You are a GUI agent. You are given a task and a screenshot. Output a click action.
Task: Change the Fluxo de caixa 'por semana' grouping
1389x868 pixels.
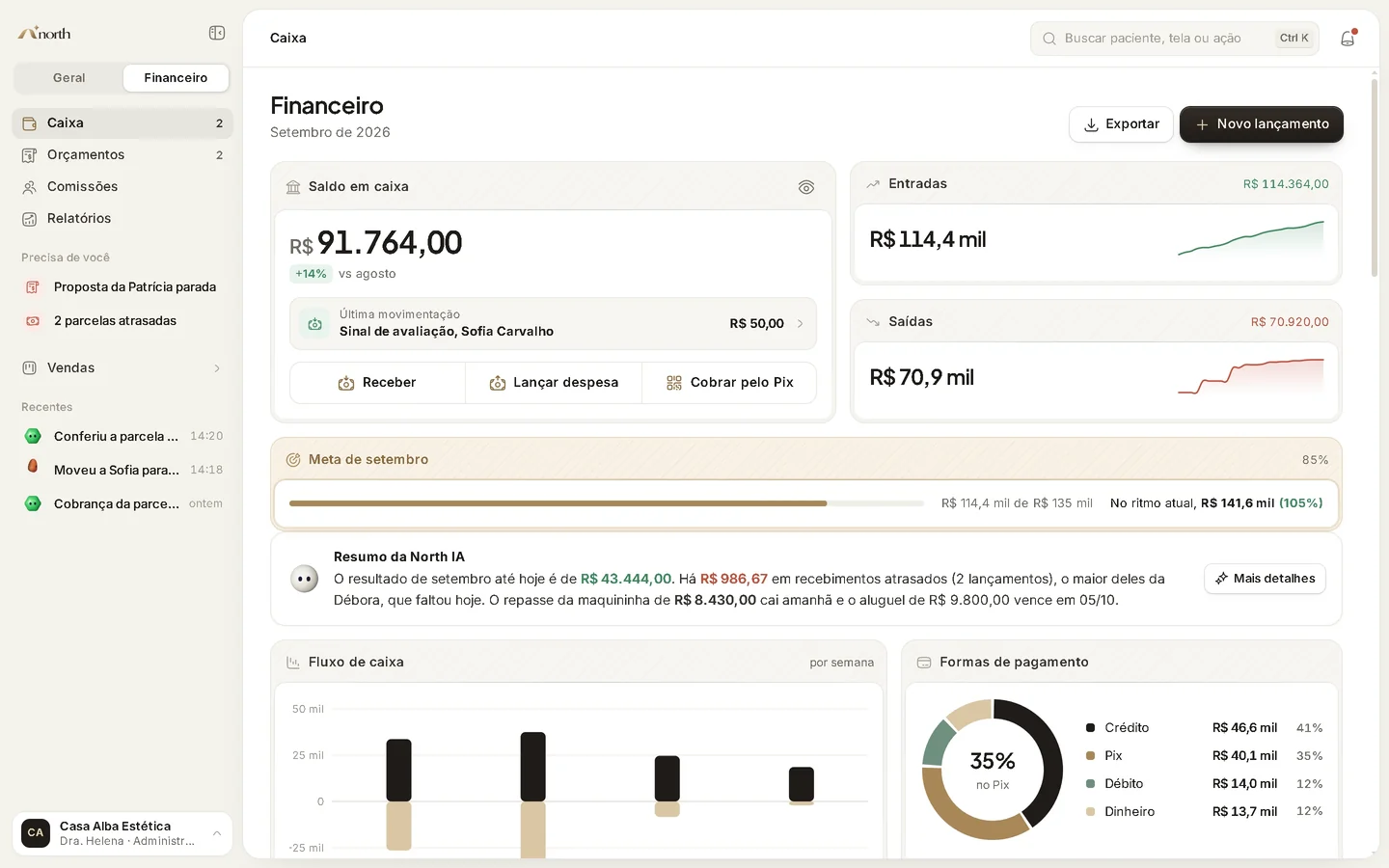tap(842, 663)
